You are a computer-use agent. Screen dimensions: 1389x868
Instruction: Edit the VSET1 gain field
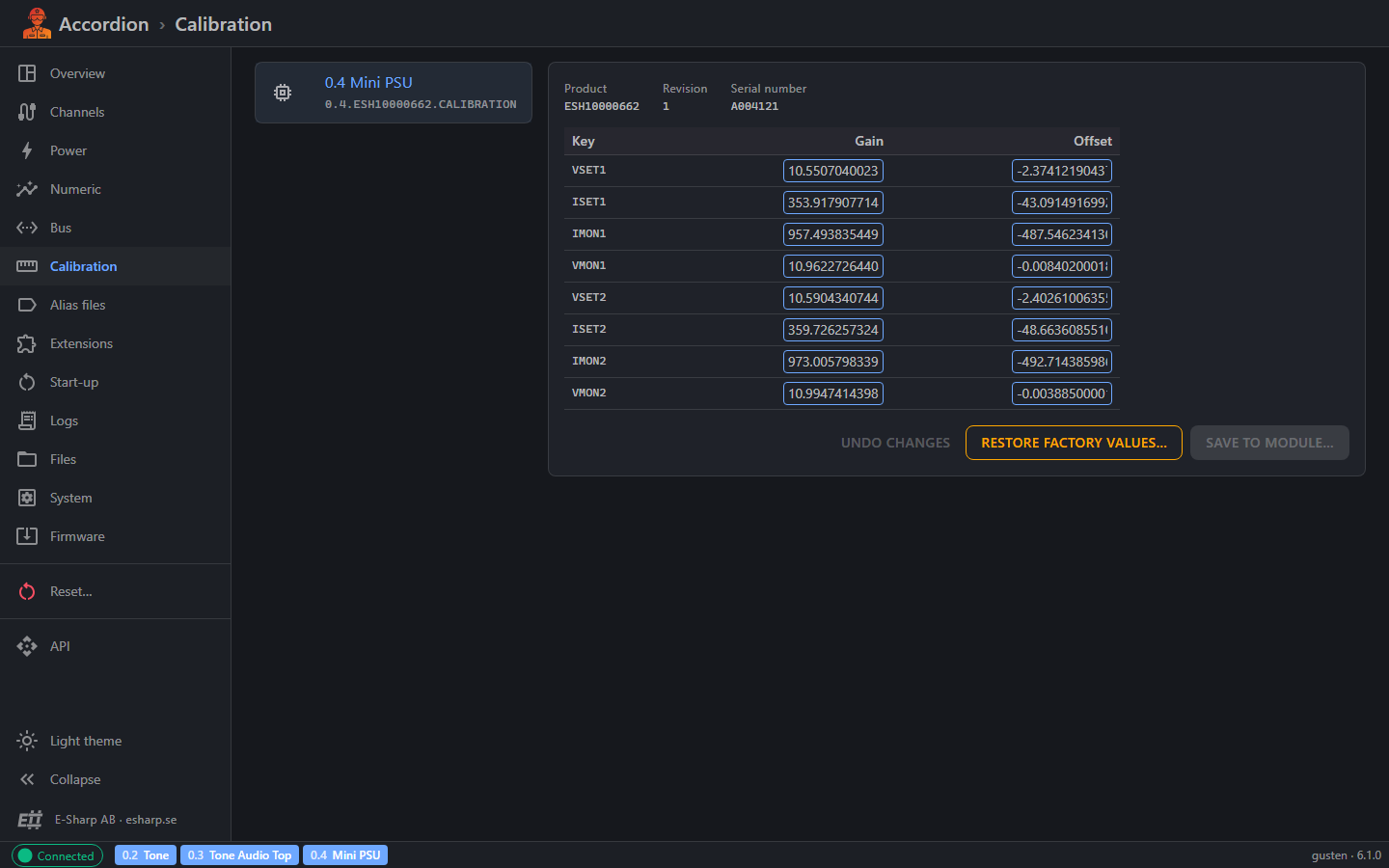[x=833, y=171]
